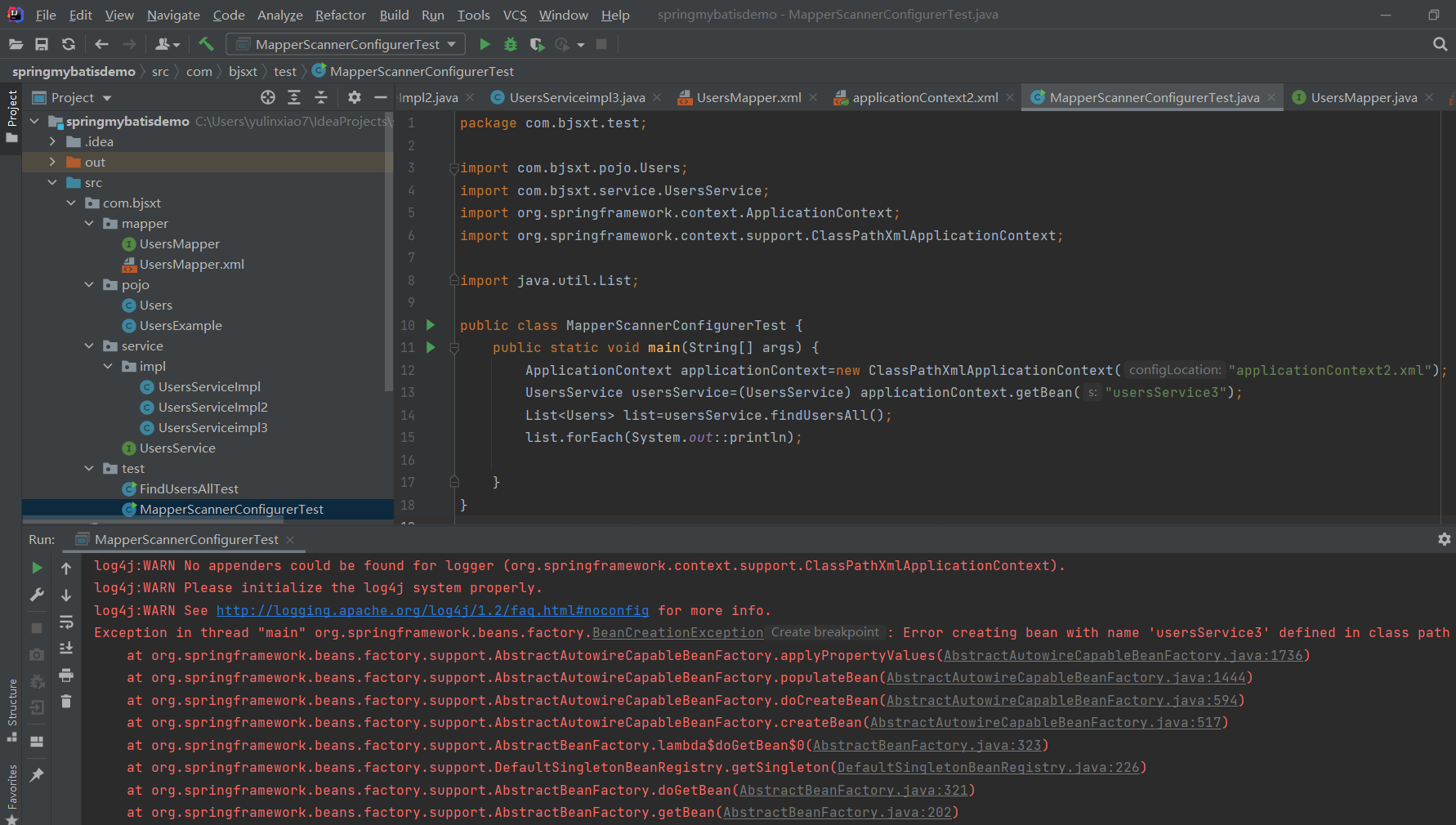Viewport: 1456px width, 825px height.
Task: Collapse the test package
Action: [x=89, y=468]
